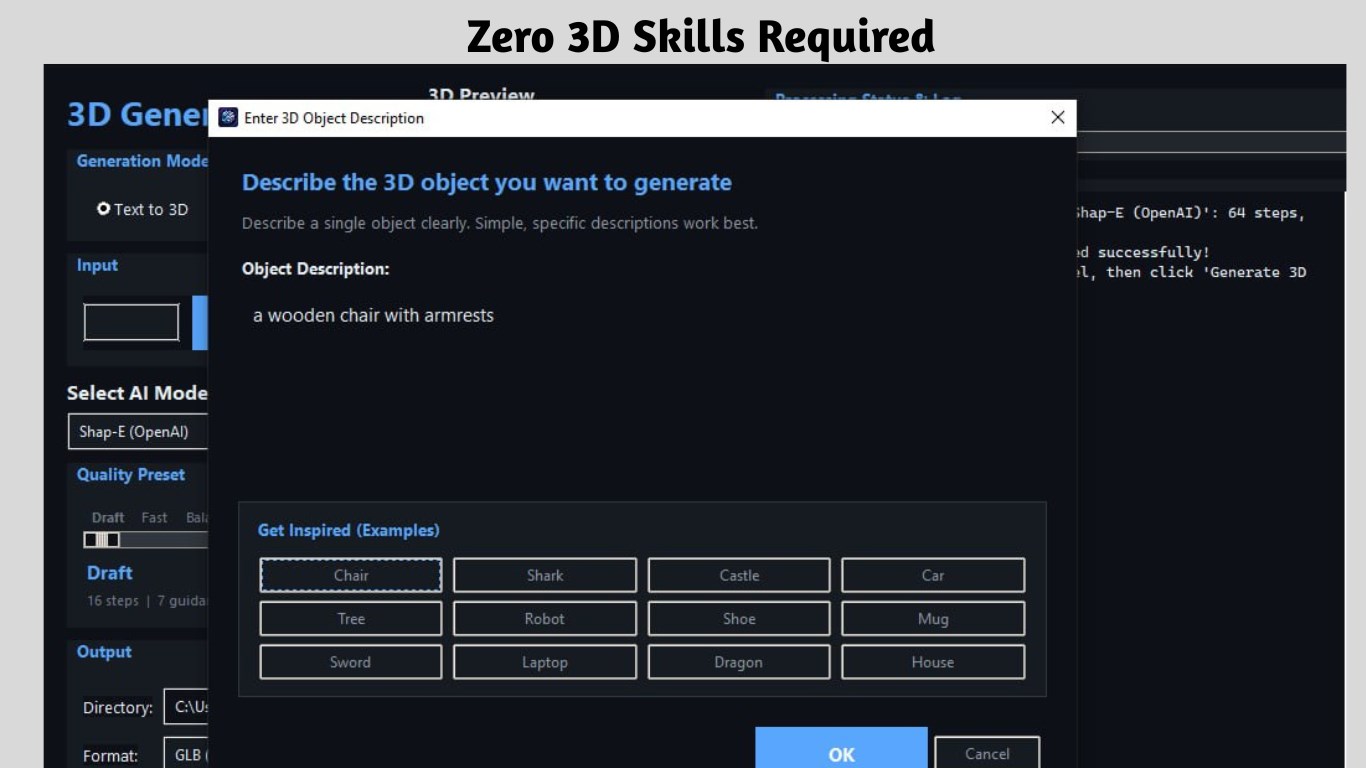Choose the Laptop example button

point(545,662)
